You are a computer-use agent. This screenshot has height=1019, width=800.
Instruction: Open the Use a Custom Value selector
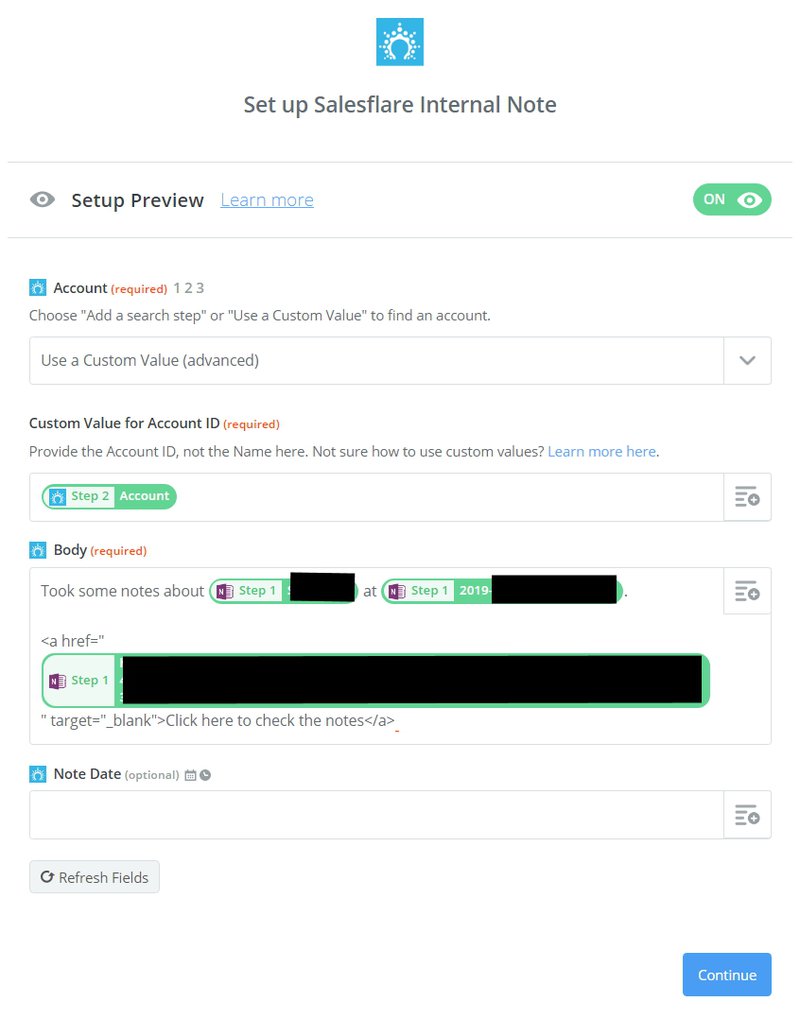[x=376, y=360]
